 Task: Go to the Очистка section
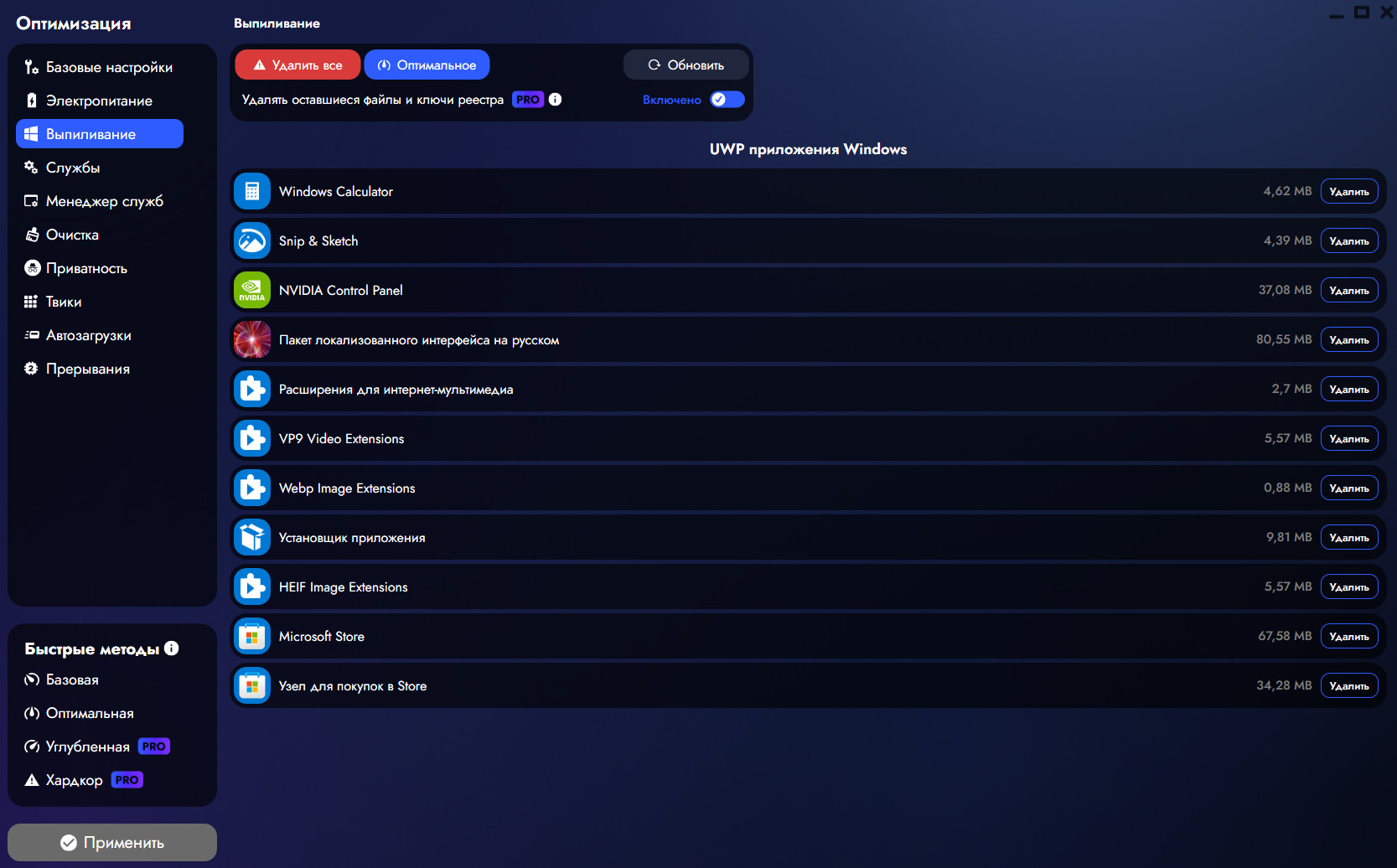coord(99,235)
